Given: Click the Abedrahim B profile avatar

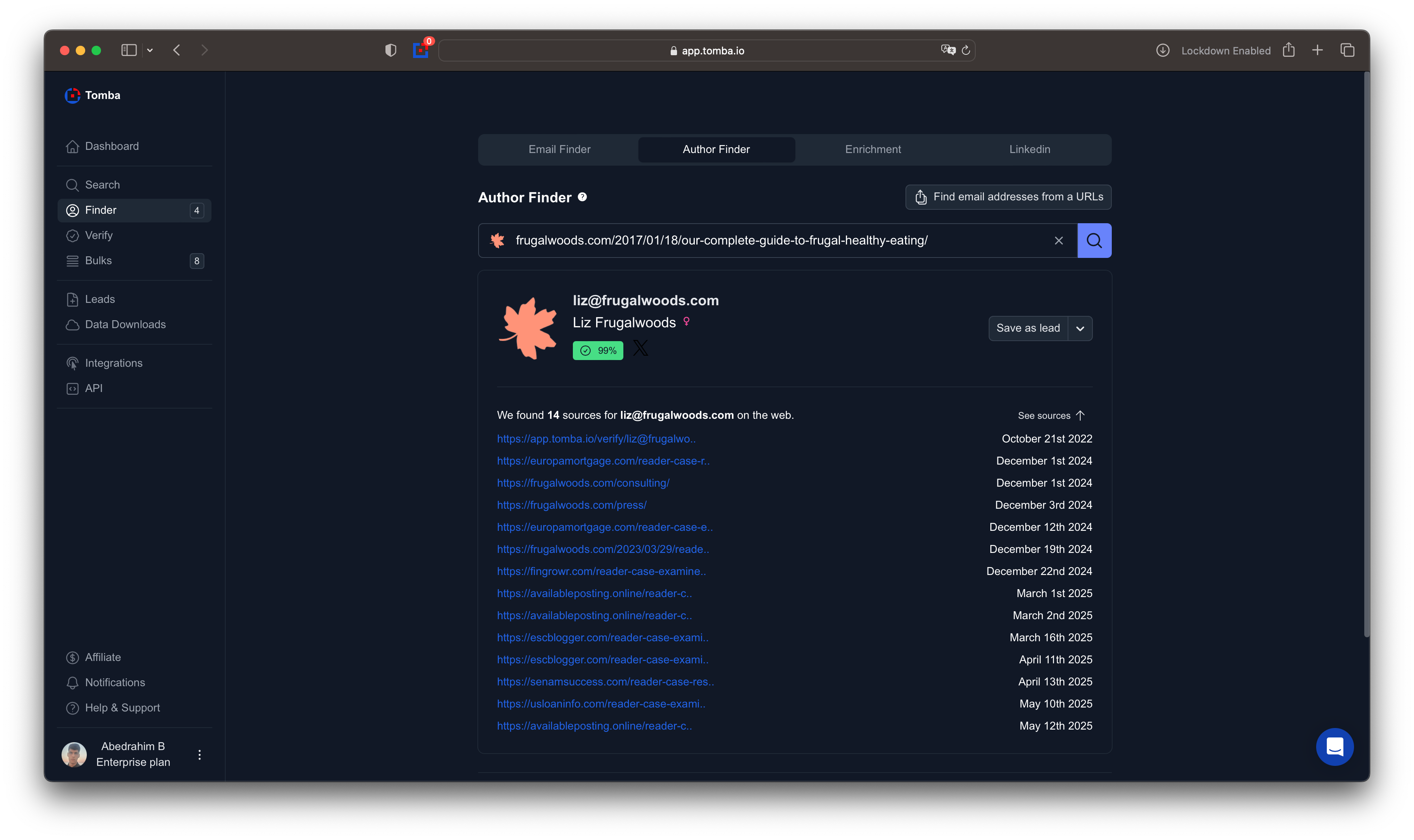Looking at the screenshot, I should click(x=74, y=754).
